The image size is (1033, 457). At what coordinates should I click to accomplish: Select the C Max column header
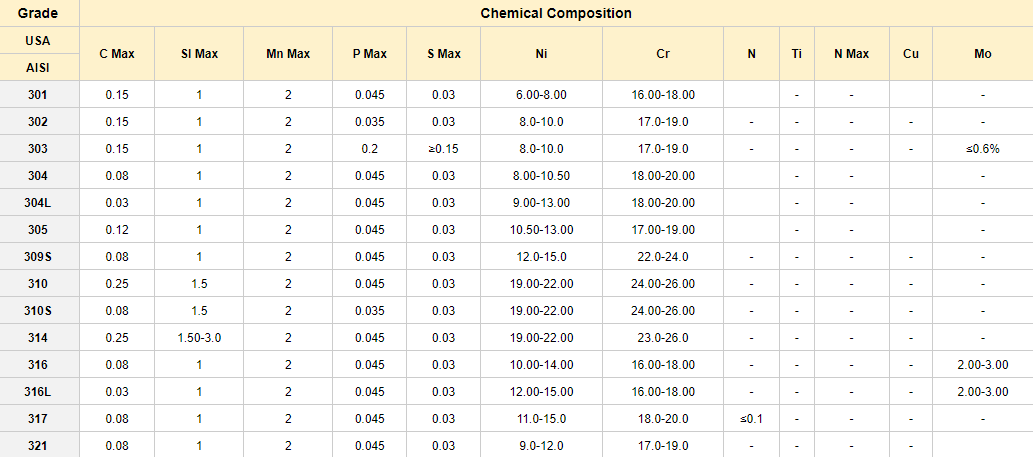117,54
